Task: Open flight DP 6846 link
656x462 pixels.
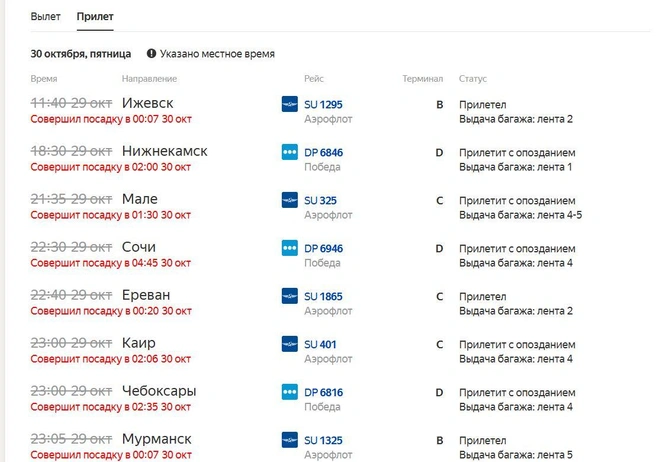Action: click(323, 153)
